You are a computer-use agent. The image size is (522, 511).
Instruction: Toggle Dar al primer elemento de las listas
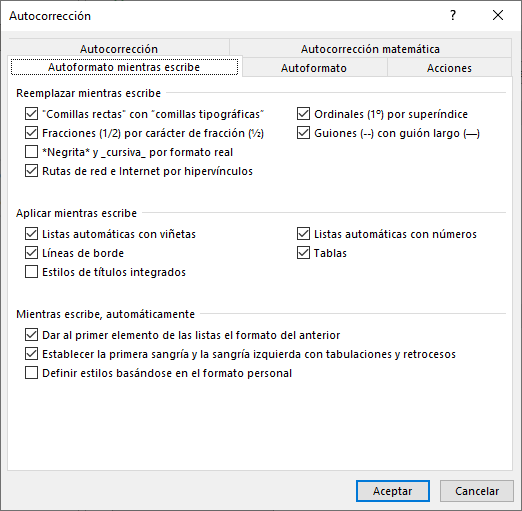pos(31,335)
